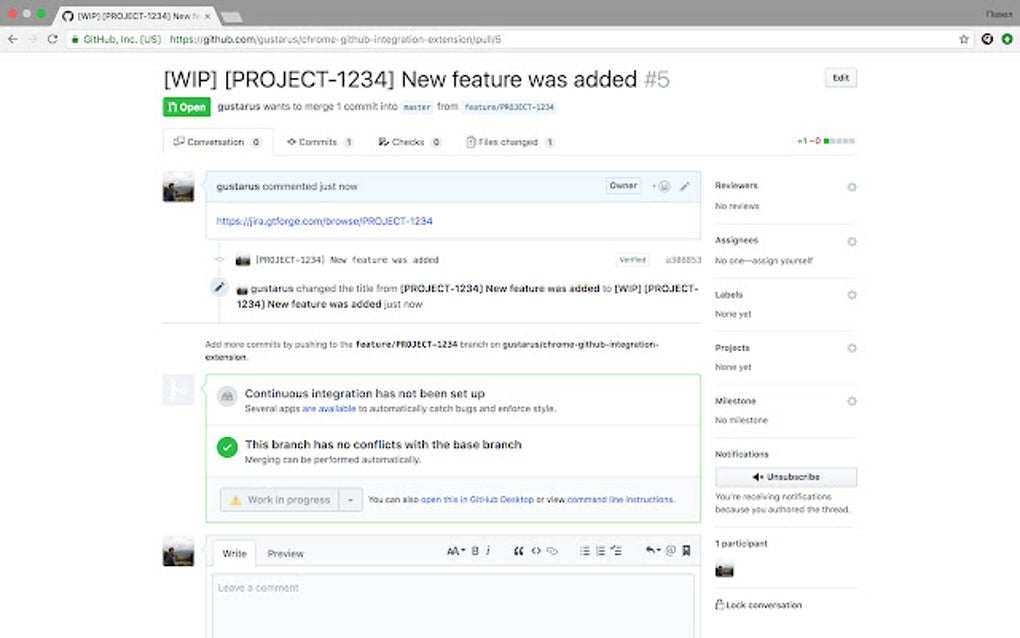Click Edit to change the pull request title

(x=839, y=78)
